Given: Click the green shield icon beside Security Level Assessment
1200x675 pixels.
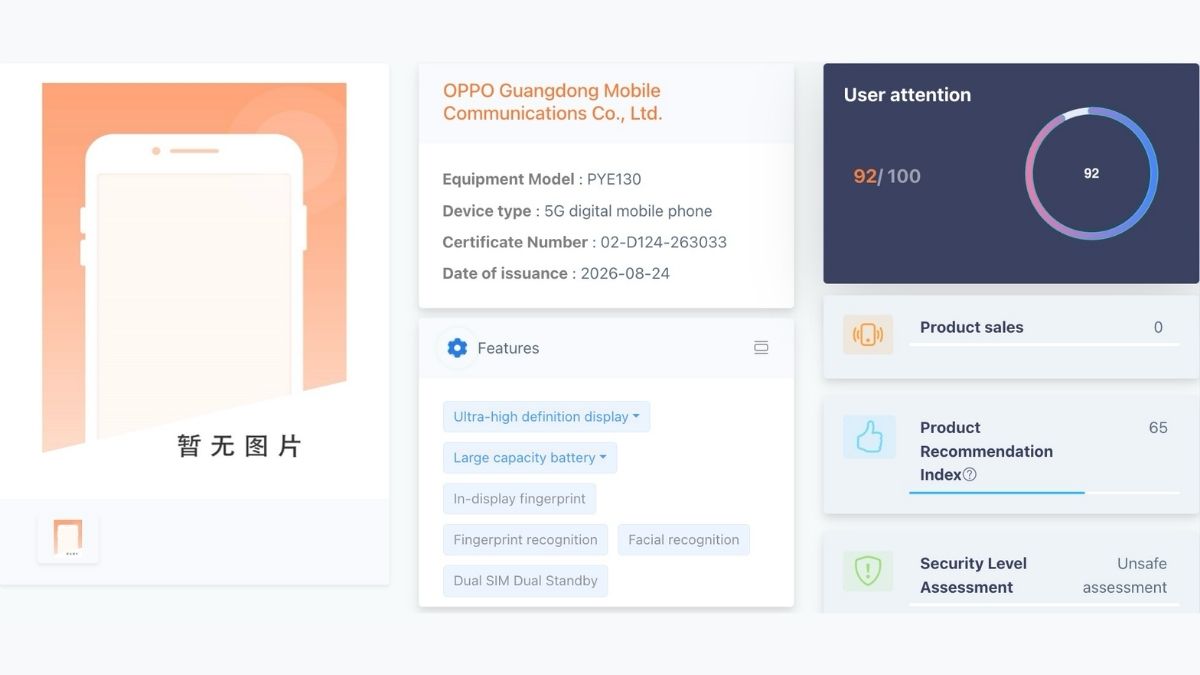Looking at the screenshot, I should pyautogui.click(x=868, y=571).
